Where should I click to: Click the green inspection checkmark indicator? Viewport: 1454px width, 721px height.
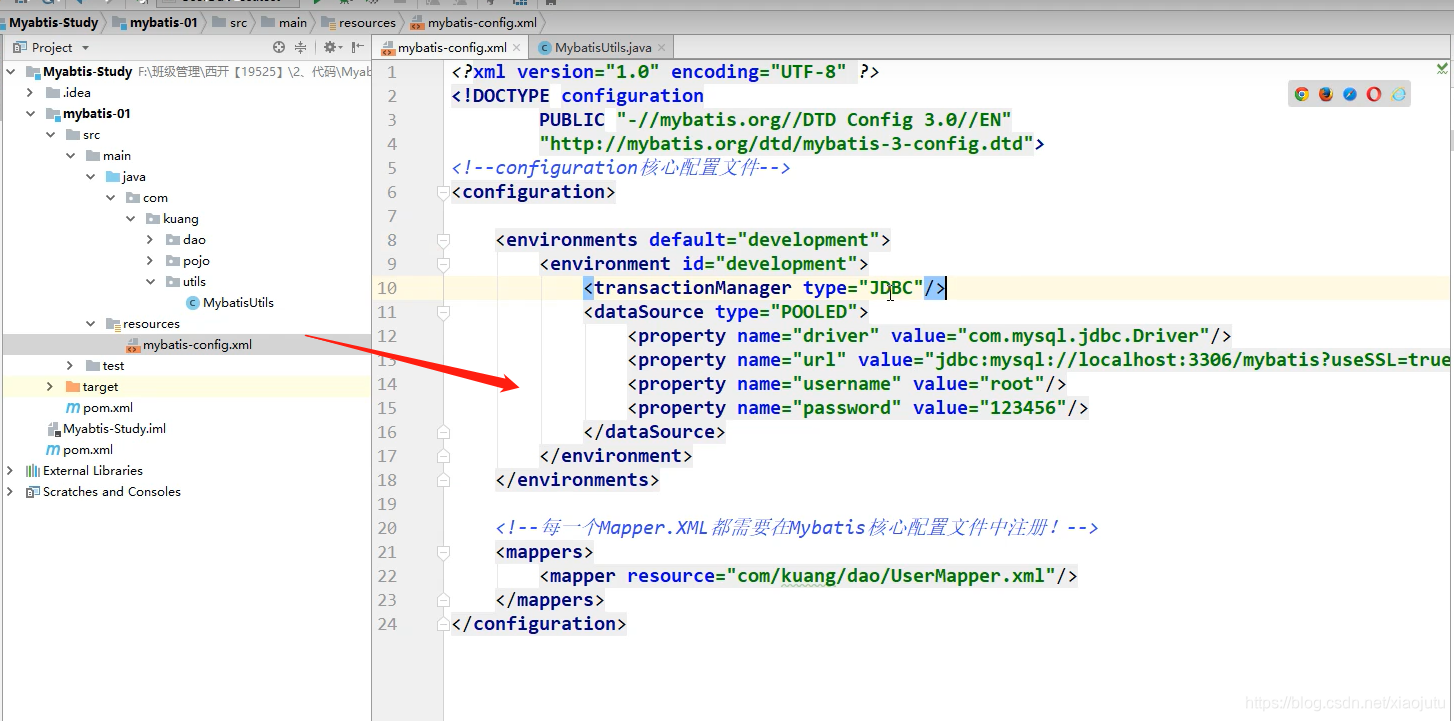pyautogui.click(x=1442, y=70)
